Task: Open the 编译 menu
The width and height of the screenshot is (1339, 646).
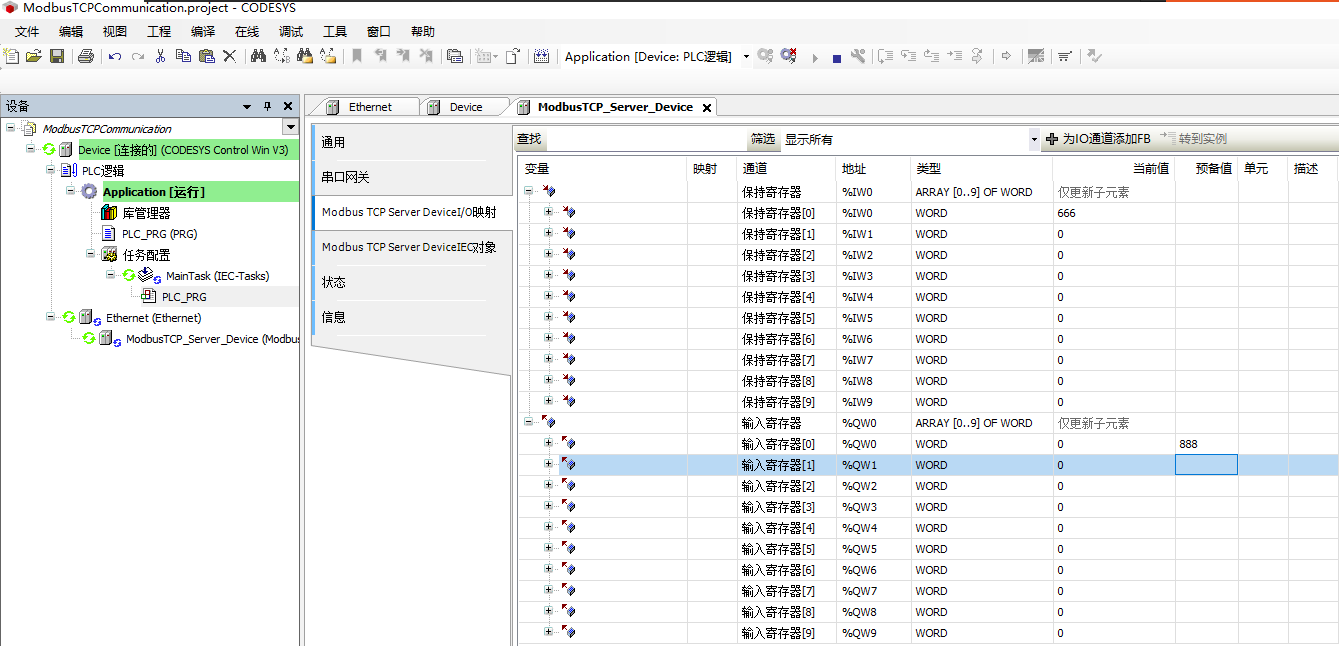Action: click(203, 31)
